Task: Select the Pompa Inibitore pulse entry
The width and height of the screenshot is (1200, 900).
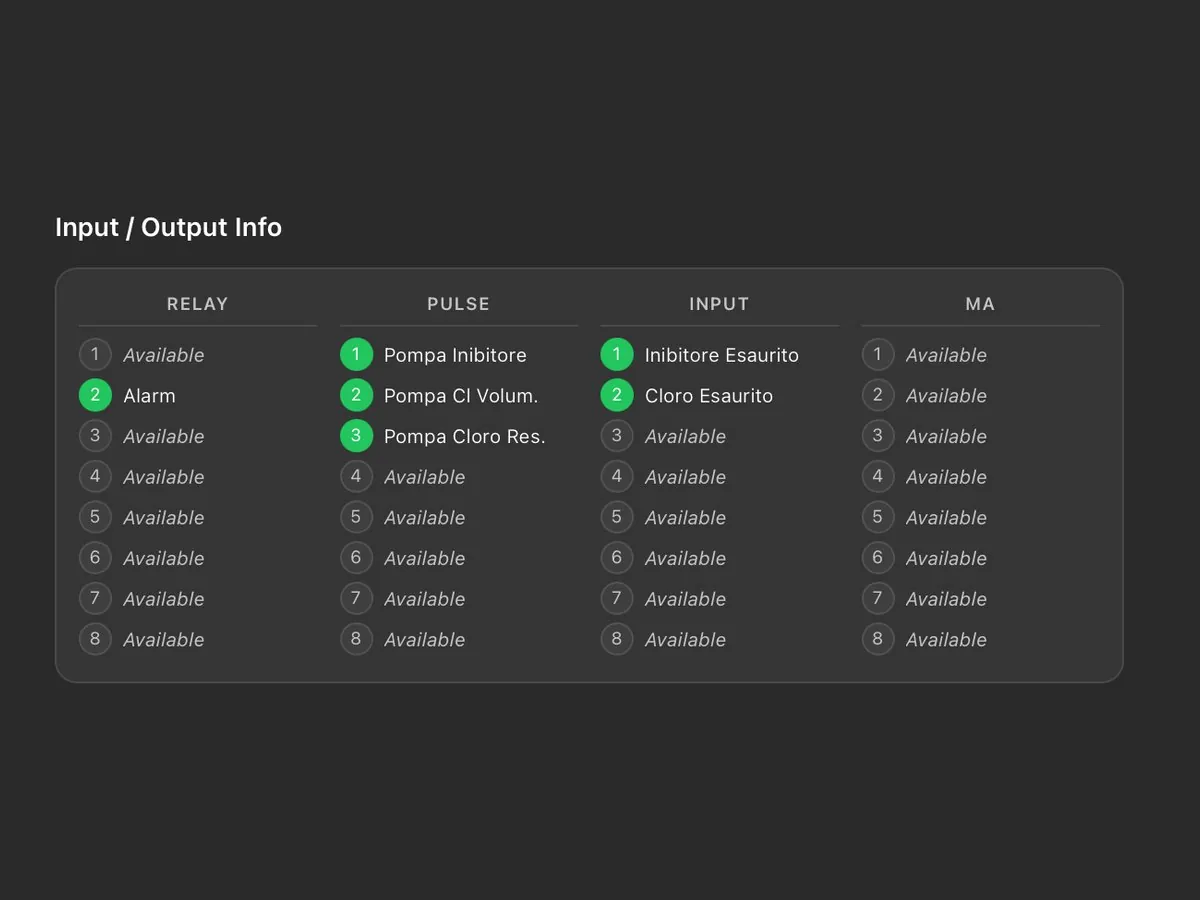Action: [455, 355]
